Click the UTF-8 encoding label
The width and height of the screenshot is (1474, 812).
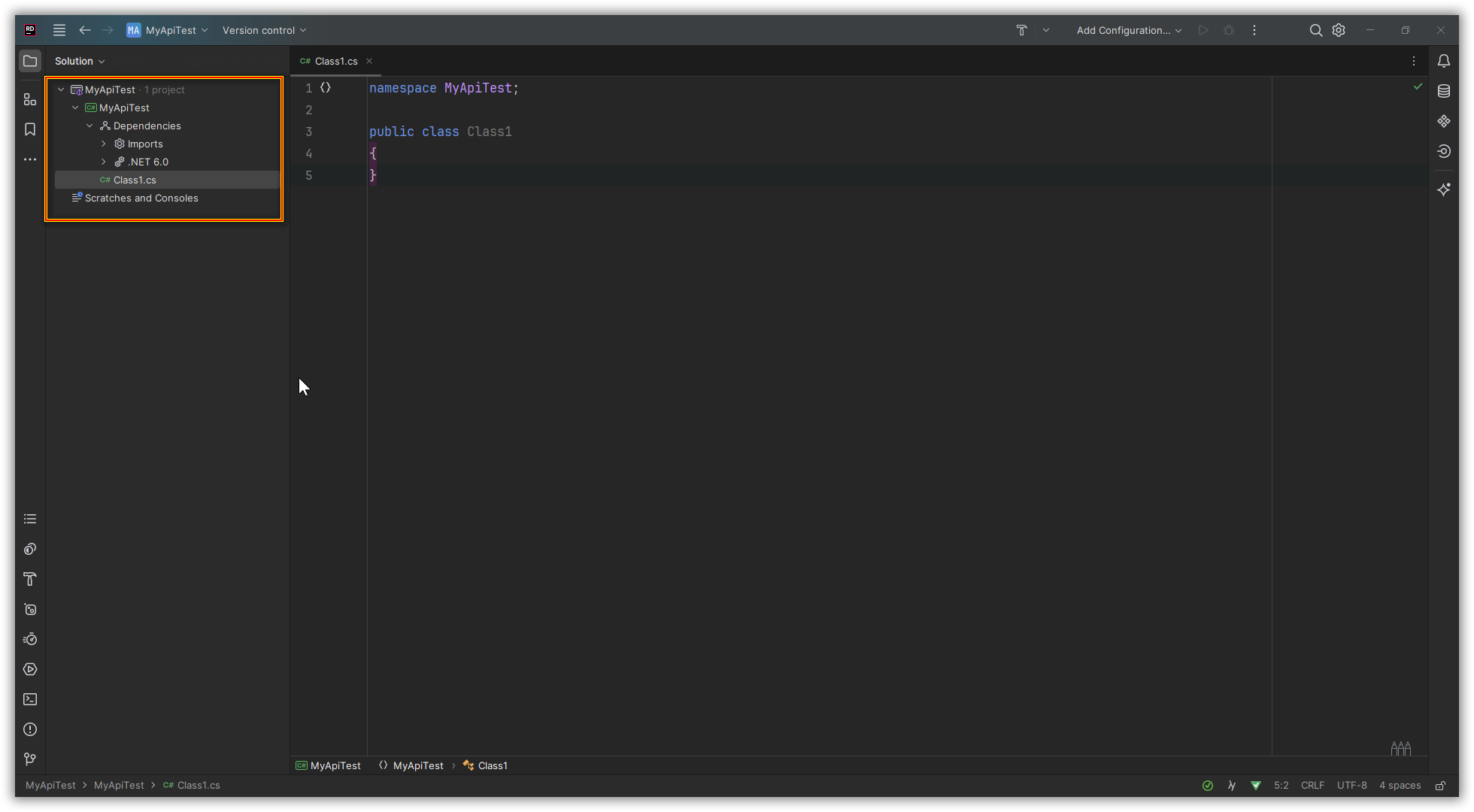tap(1351, 785)
